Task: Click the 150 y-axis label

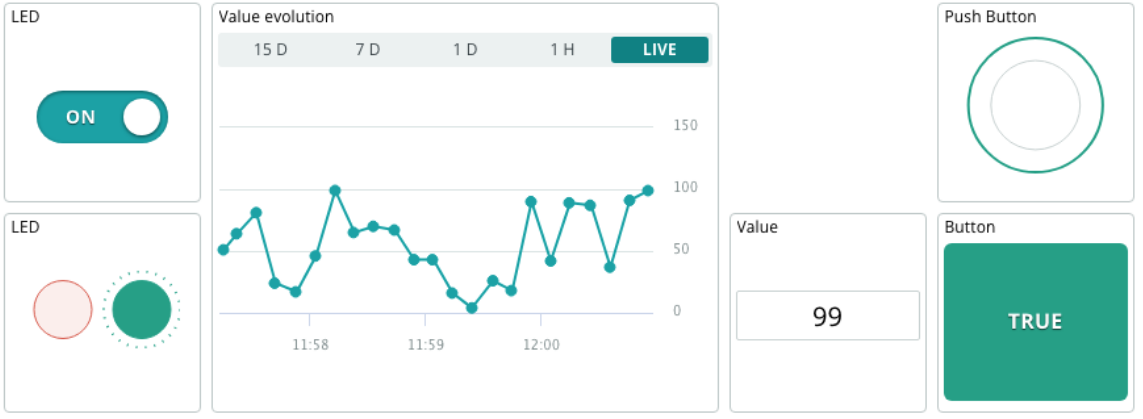Action: point(685,126)
